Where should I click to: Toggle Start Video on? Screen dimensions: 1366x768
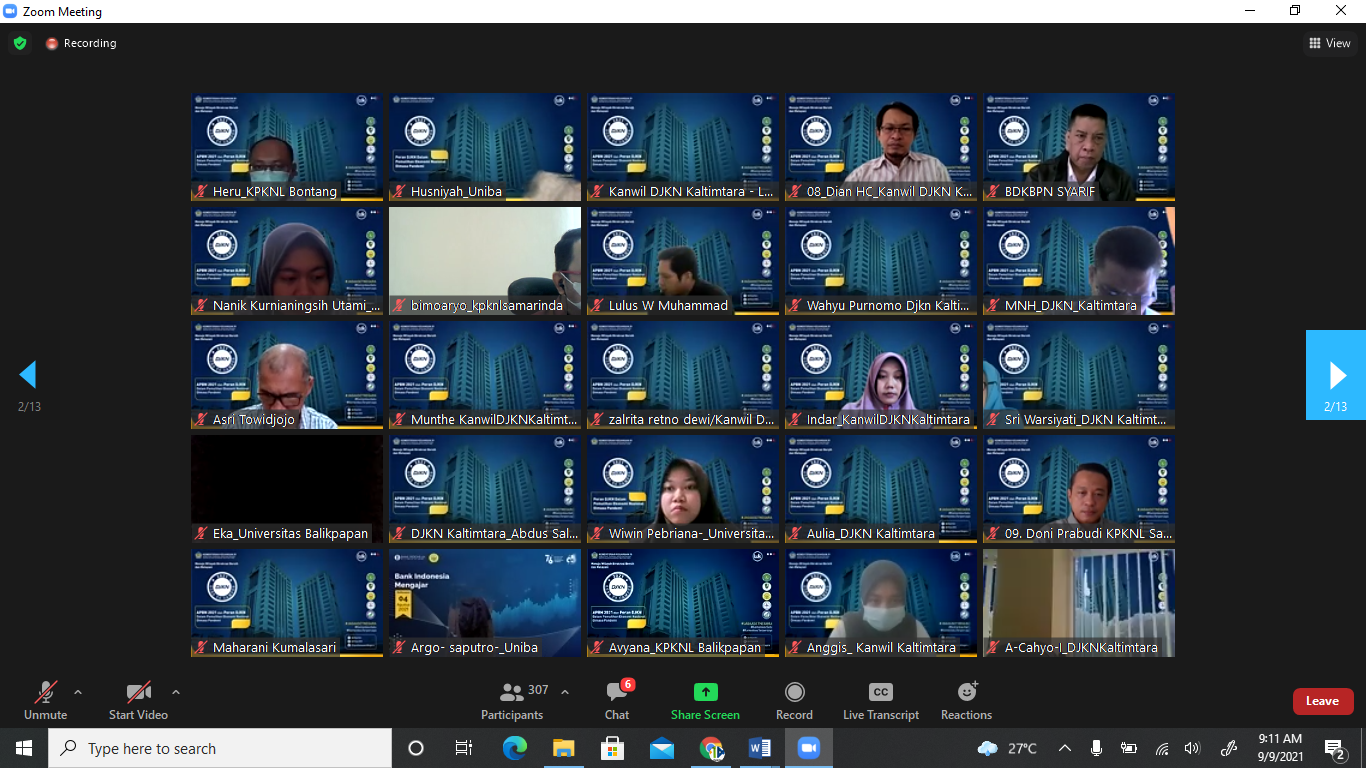138,700
